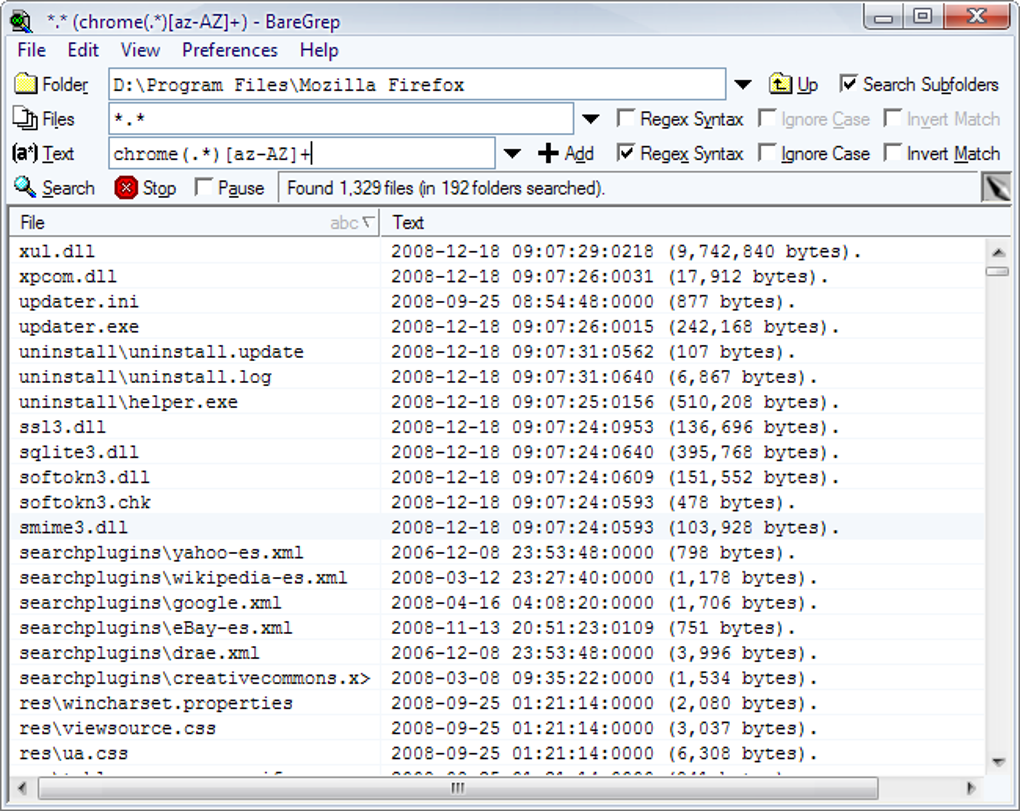
Task: Select the searchplugins\wikipedia-es.xml row
Action: pyautogui.click(x=498, y=578)
